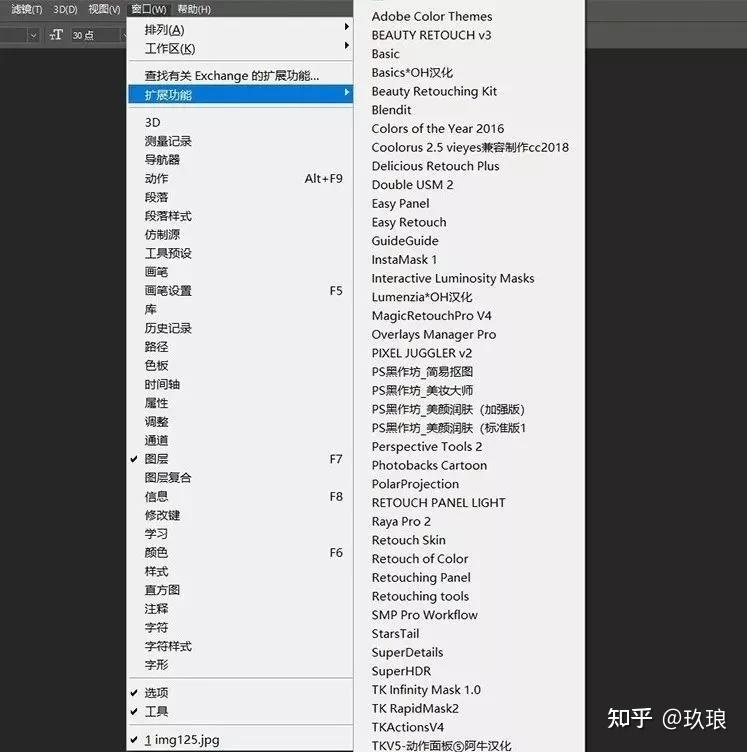Open the 画笔 panel
The height and width of the screenshot is (752, 747).
pos(240,272)
